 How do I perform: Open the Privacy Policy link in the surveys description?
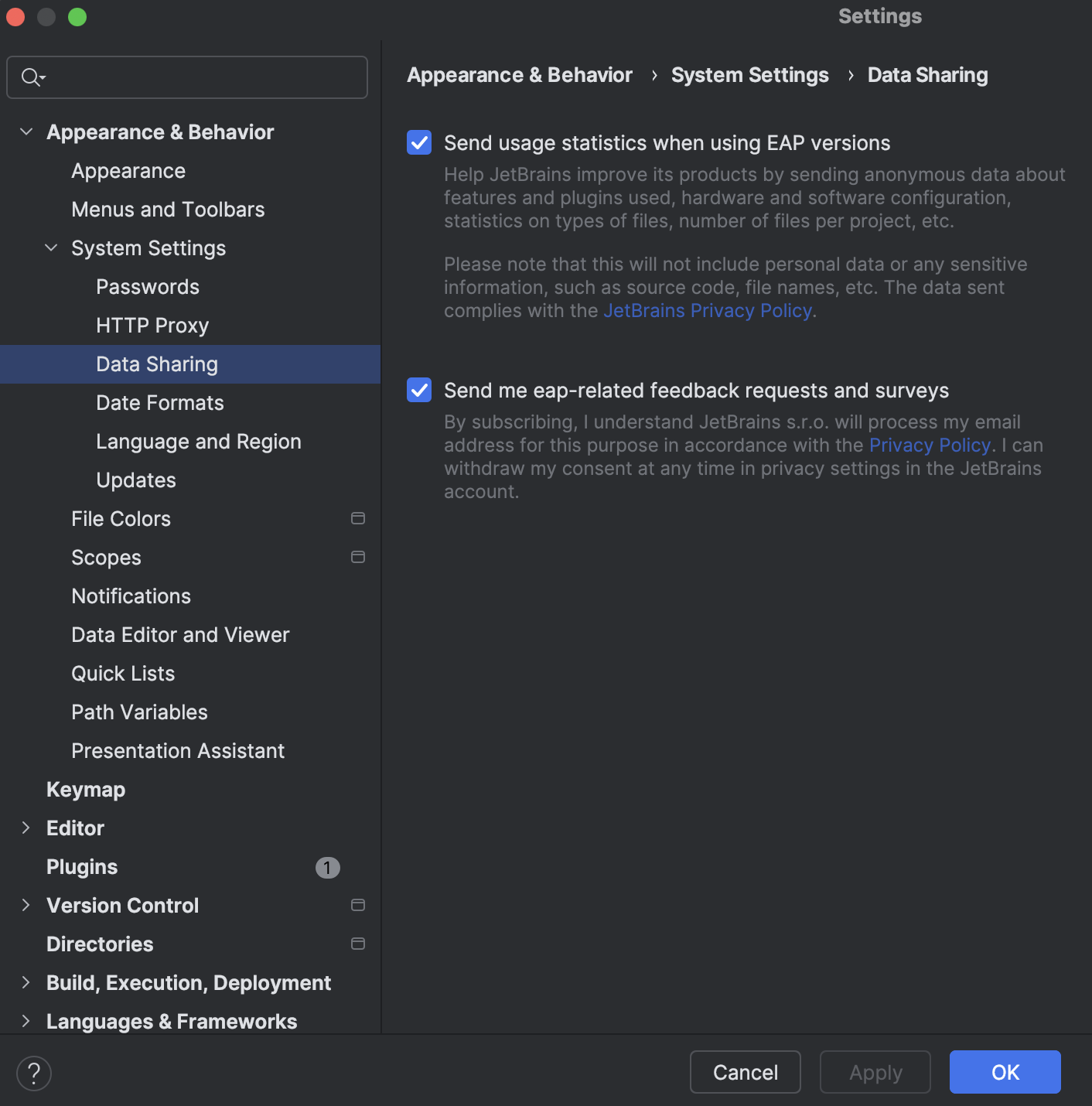(x=929, y=445)
